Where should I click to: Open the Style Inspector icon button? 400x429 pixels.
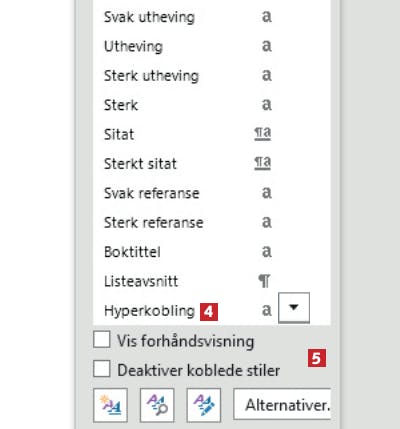pos(157,405)
